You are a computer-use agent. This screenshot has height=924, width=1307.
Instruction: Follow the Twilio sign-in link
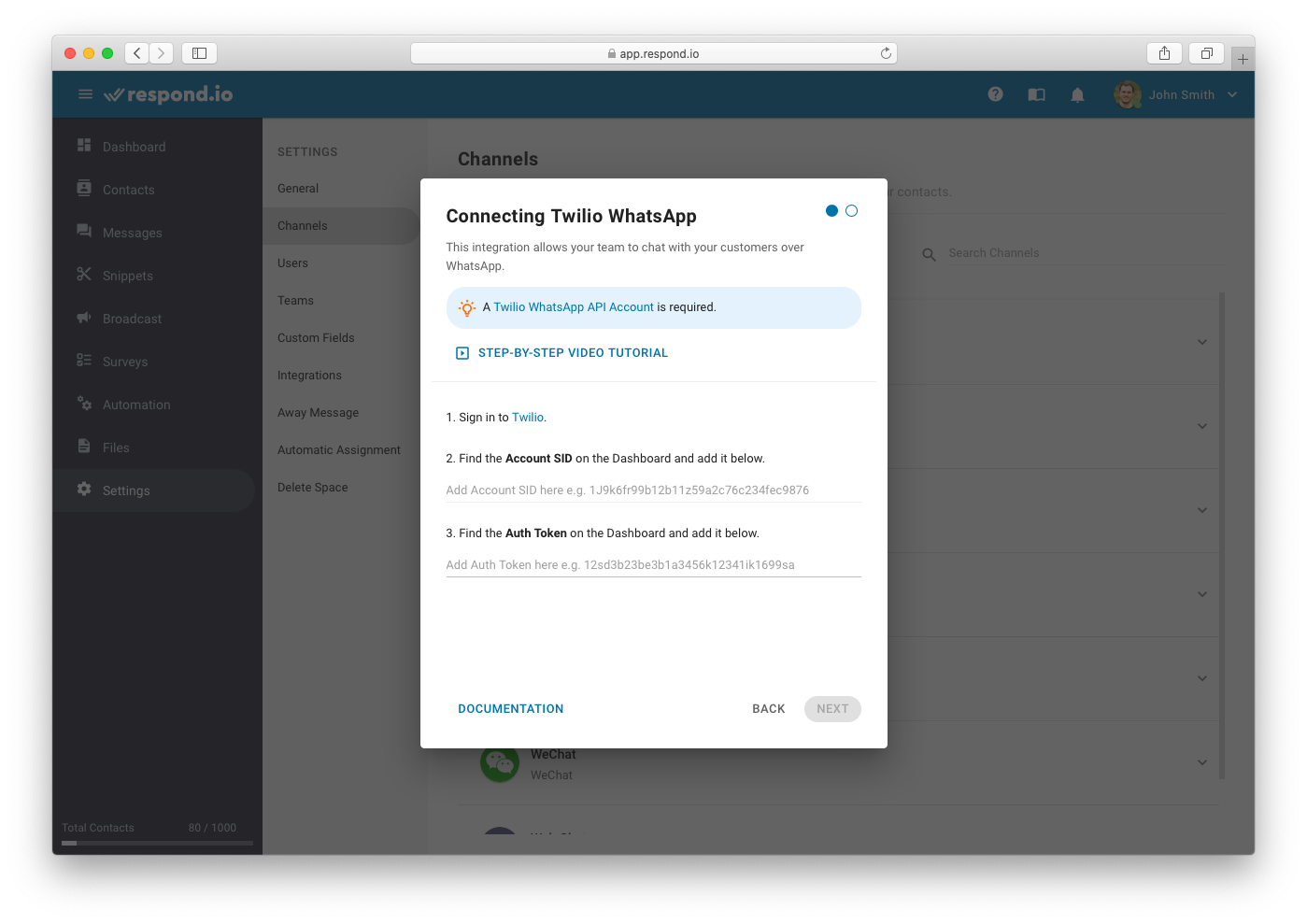(x=528, y=418)
